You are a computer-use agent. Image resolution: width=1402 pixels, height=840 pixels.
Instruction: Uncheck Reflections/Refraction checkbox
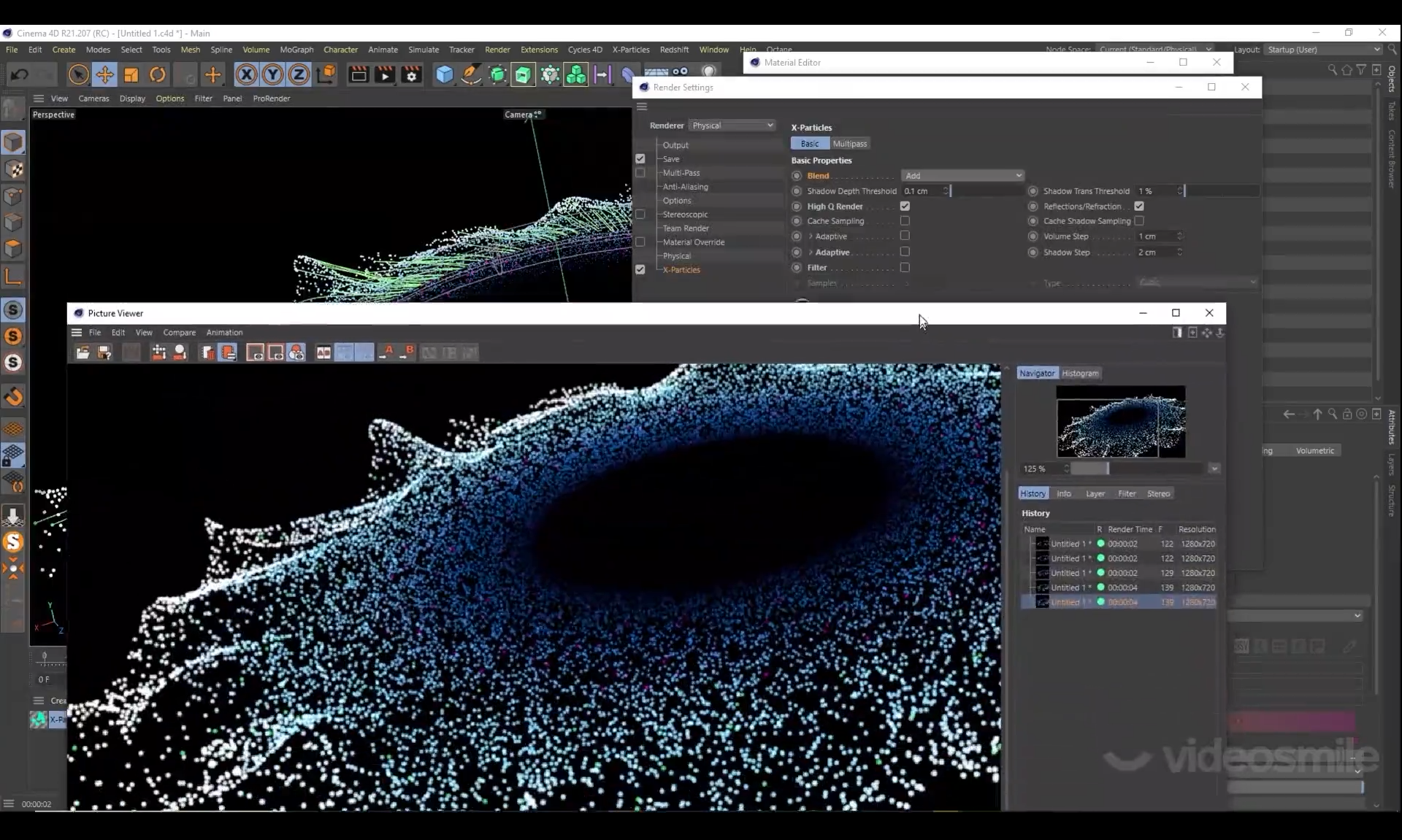[1139, 207]
